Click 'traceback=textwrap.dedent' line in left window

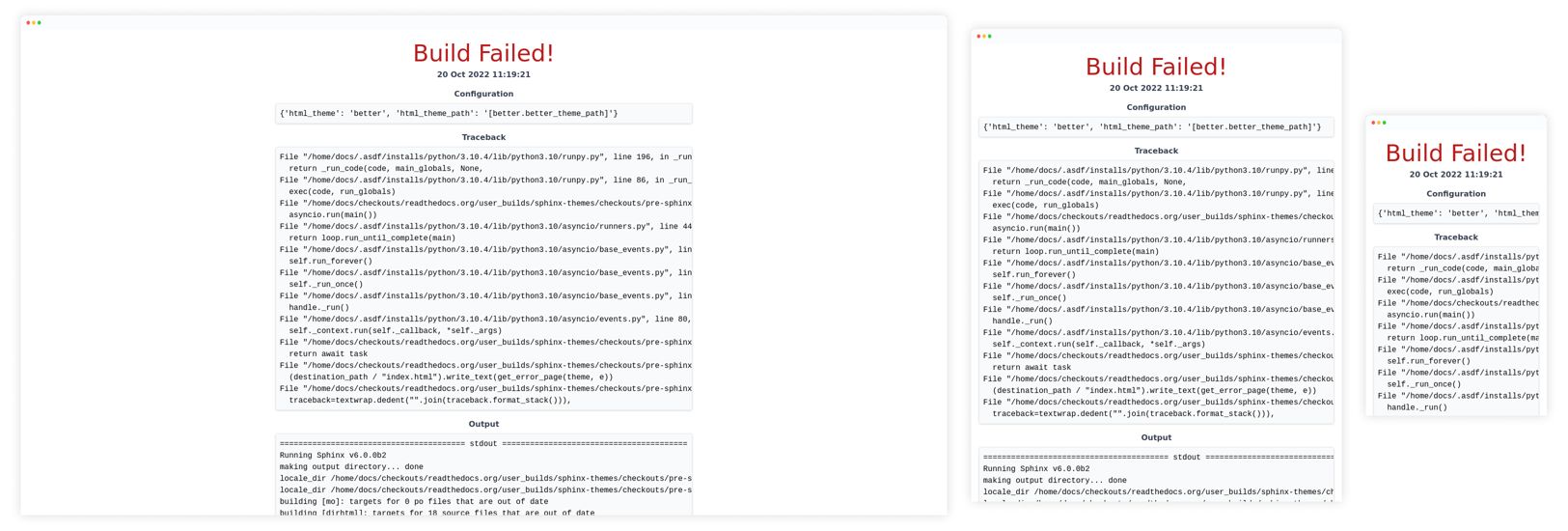430,400
